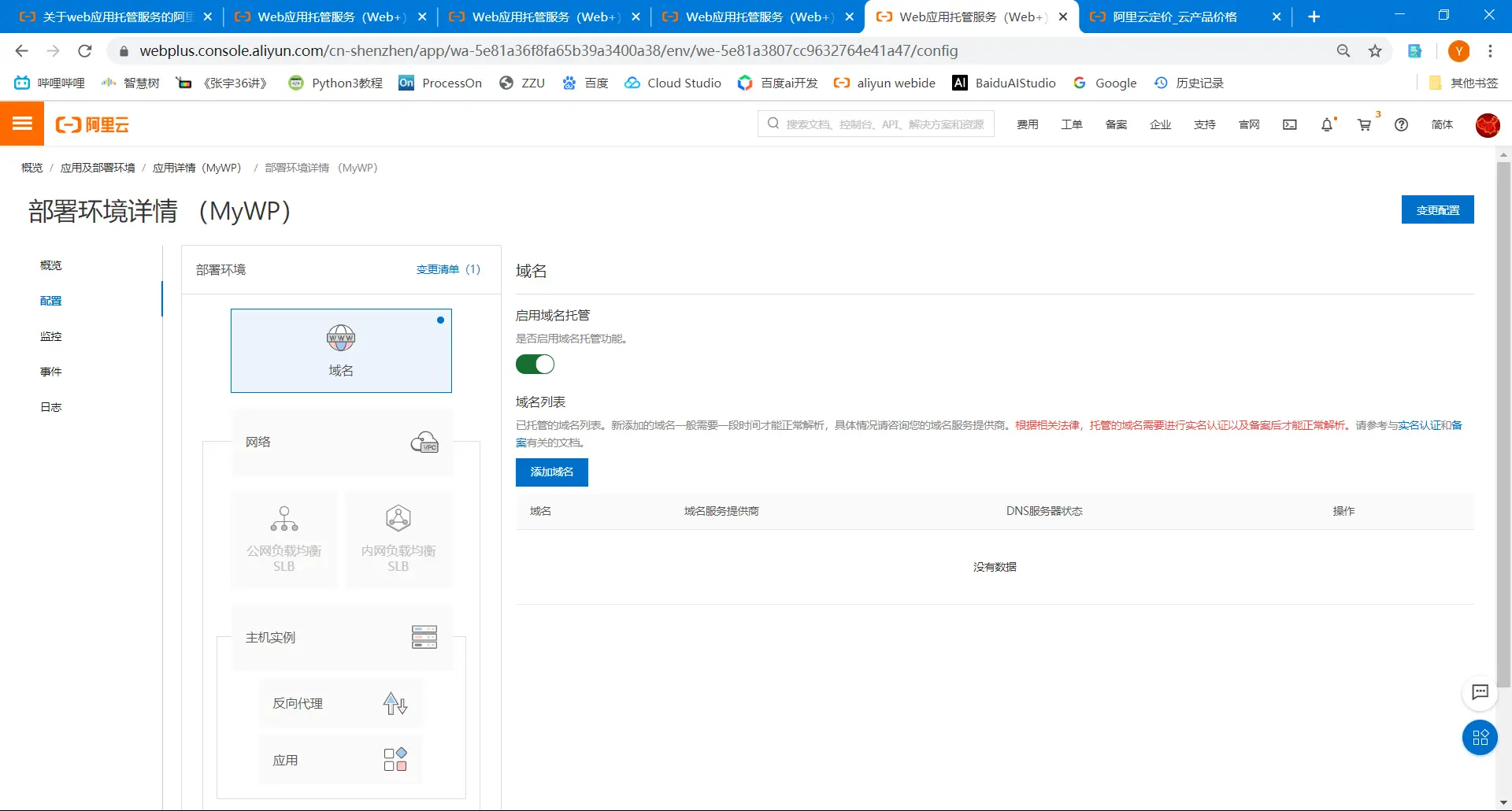Click the browser zoom magnifier icon
The image size is (1512, 811).
coord(1343,51)
